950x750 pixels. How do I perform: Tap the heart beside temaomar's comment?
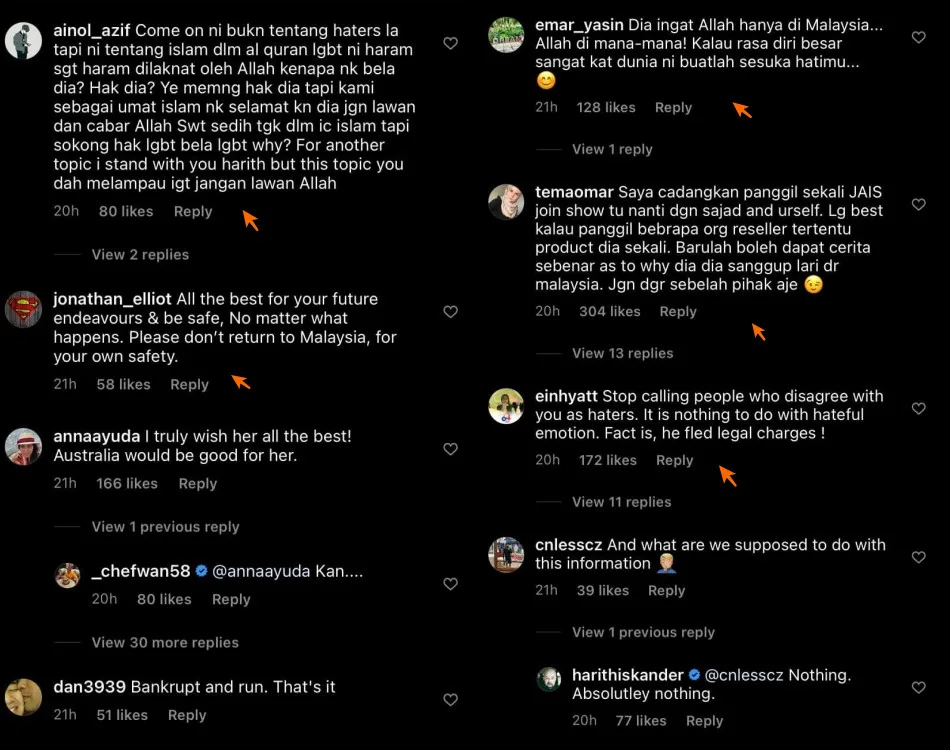919,204
